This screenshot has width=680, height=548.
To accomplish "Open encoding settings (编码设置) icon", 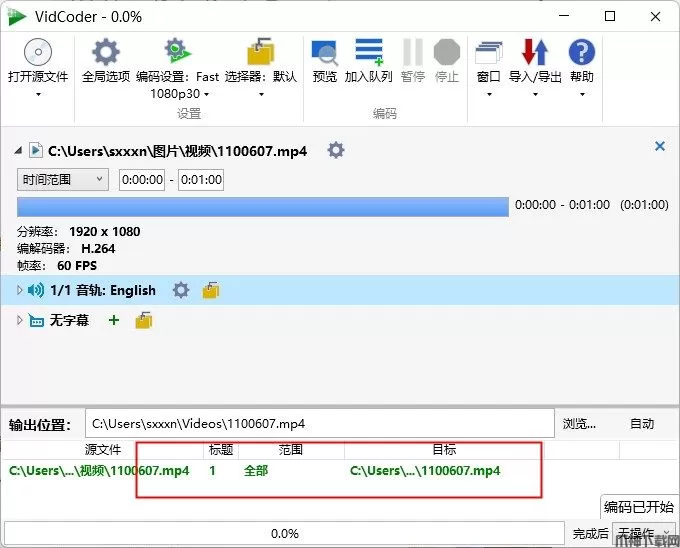I will click(177, 51).
